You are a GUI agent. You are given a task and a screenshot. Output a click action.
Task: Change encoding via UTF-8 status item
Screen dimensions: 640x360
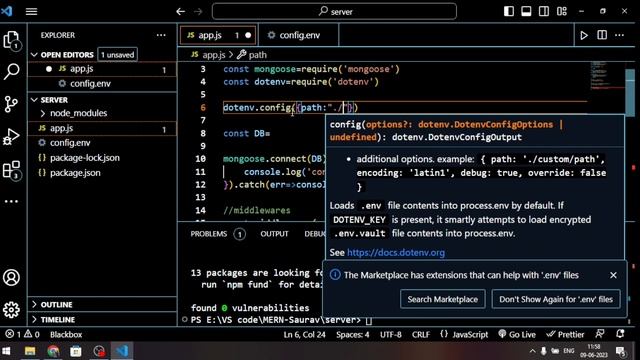pyautogui.click(x=391, y=334)
